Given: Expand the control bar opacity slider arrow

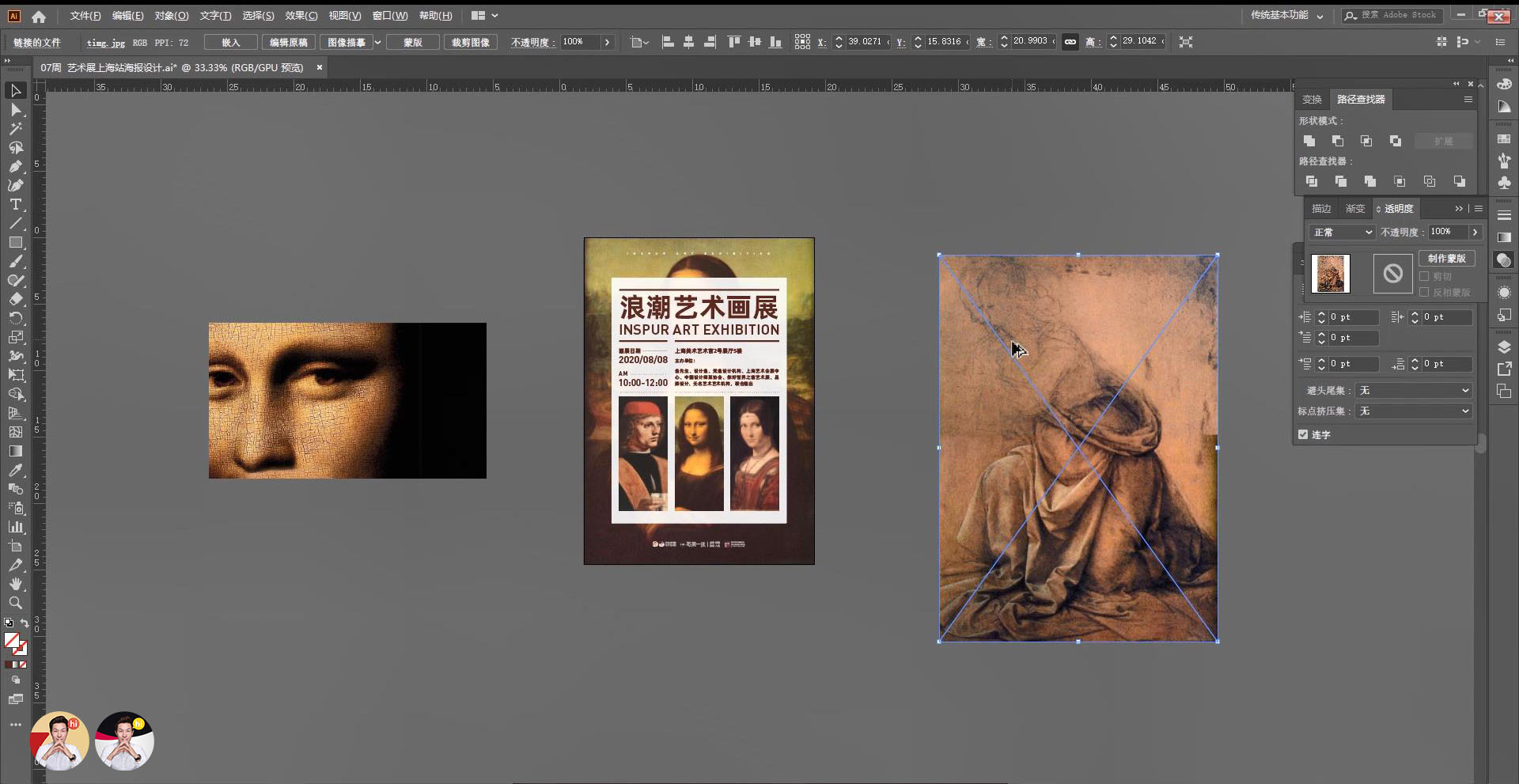Looking at the screenshot, I should tap(607, 42).
